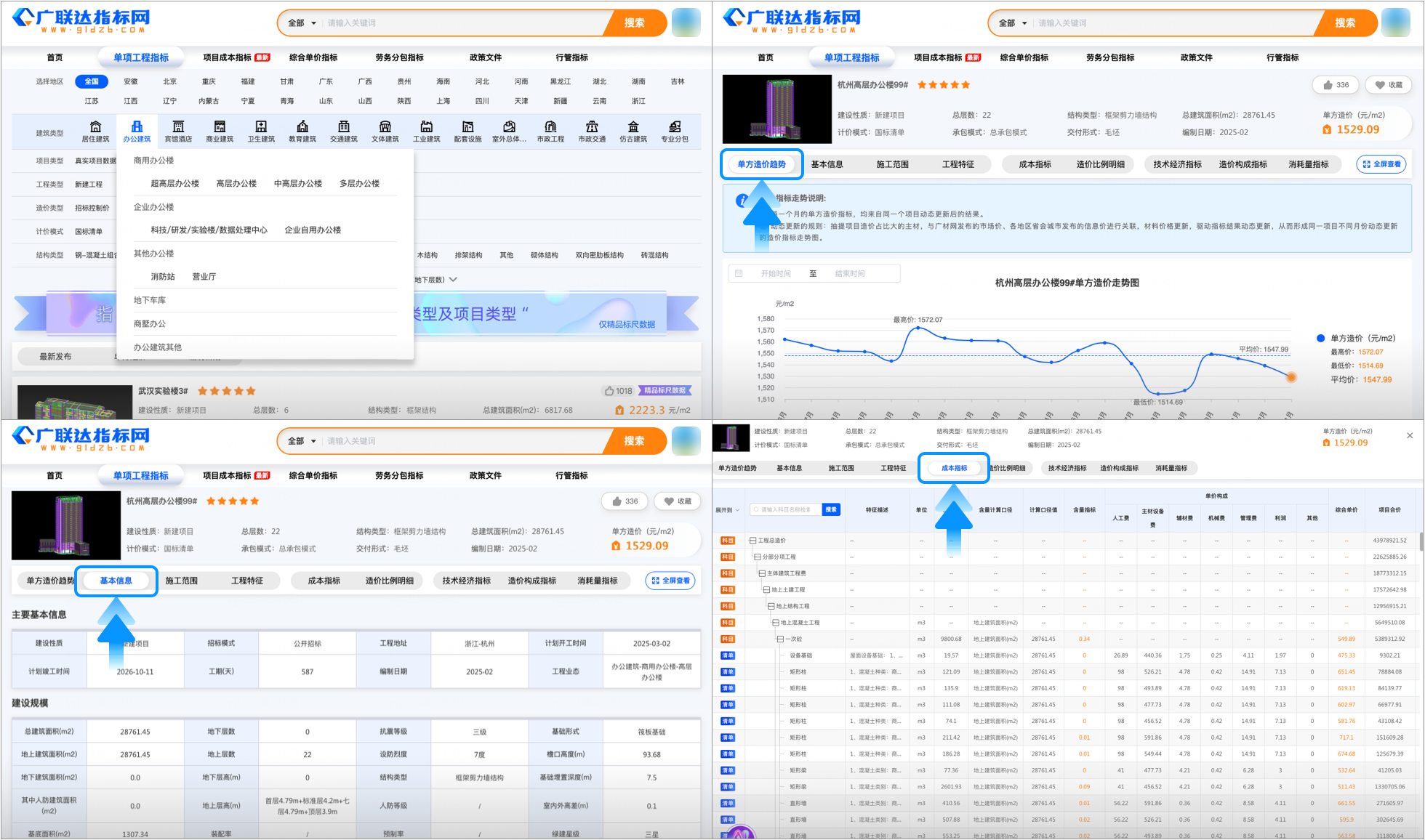The image size is (1425, 840).
Task: Click the 广联达指标网 logo on the filter page
Action: 82,22
